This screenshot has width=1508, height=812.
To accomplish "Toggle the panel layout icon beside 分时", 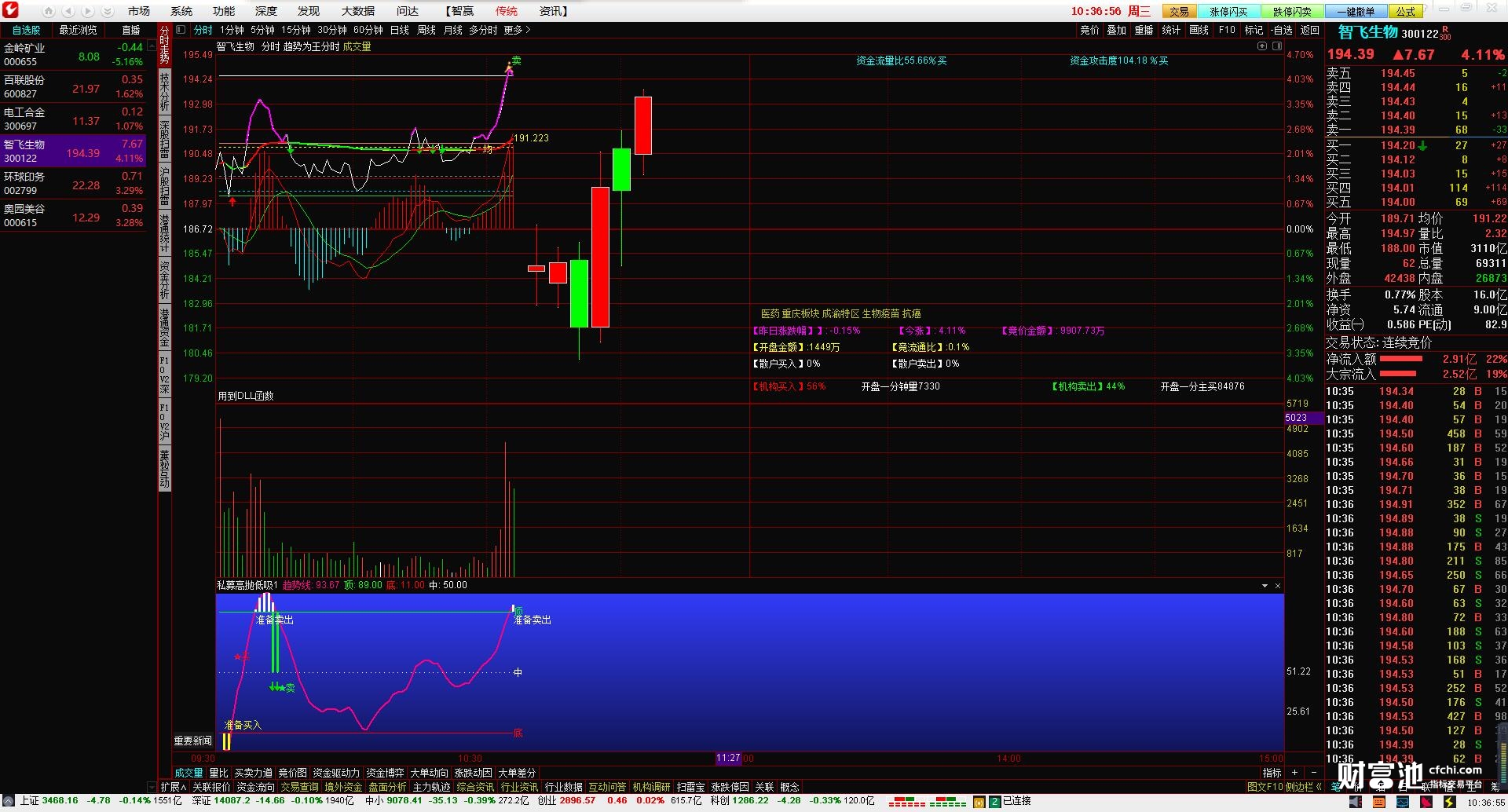I will pyautogui.click(x=181, y=30).
